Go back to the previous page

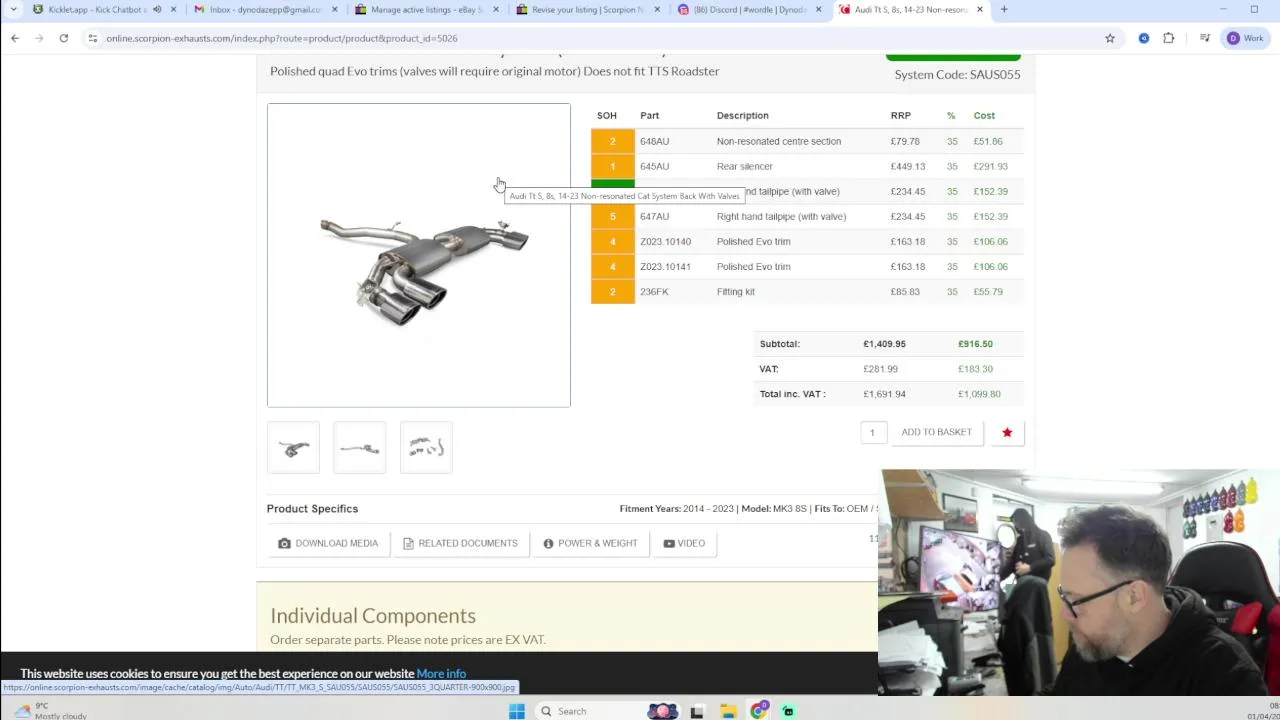(x=15, y=38)
